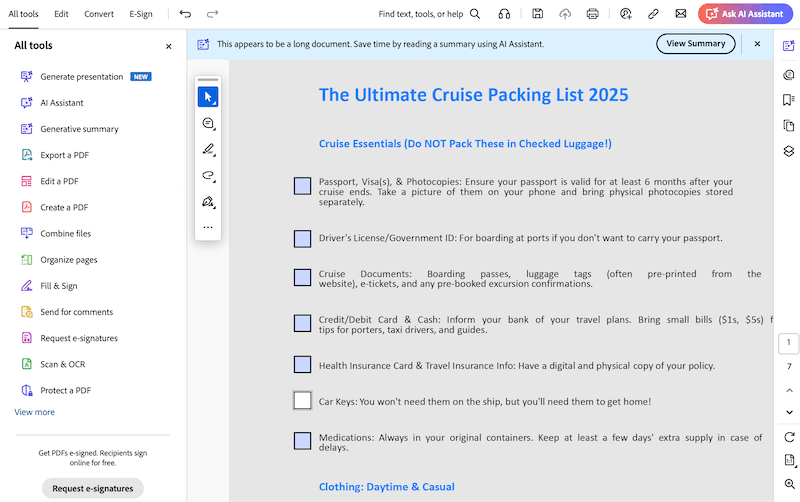Click the undo arrow

click(185, 14)
